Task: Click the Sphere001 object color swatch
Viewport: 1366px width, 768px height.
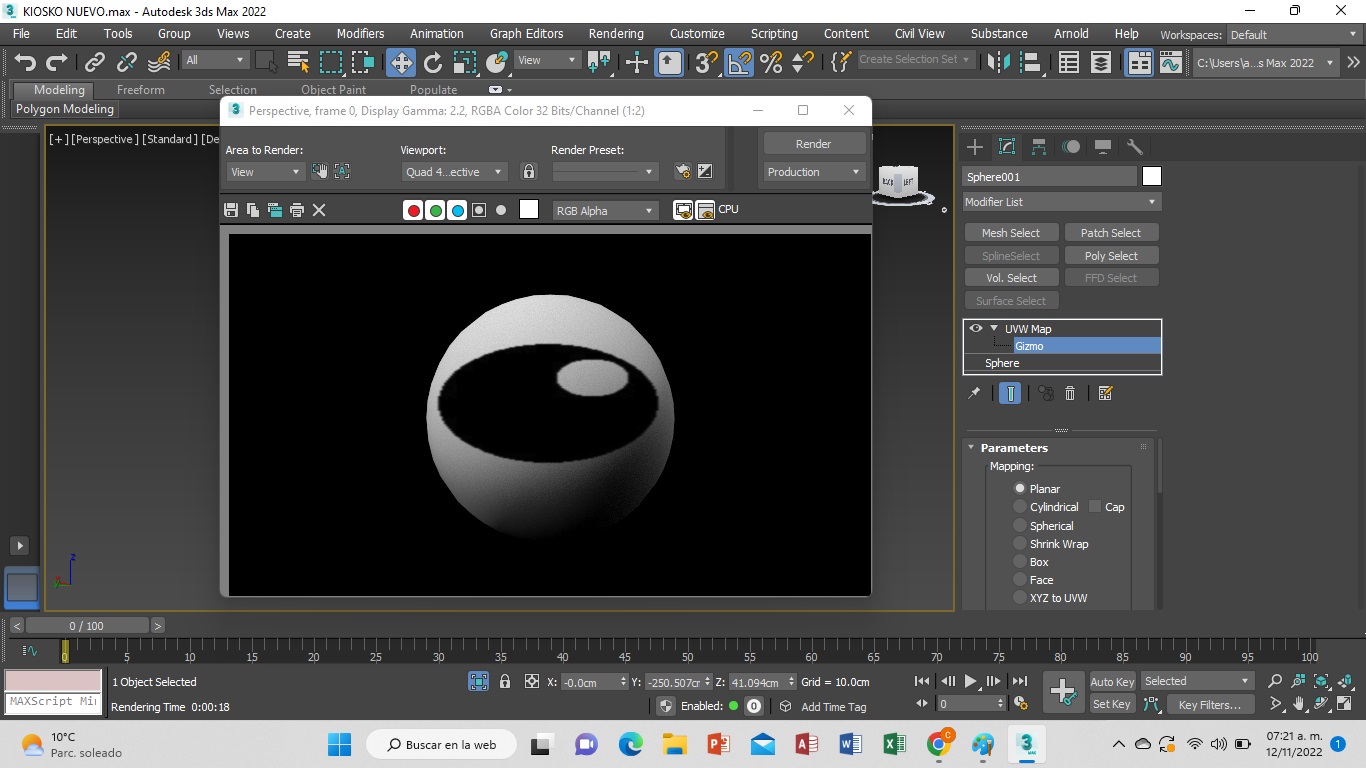Action: tap(1152, 177)
